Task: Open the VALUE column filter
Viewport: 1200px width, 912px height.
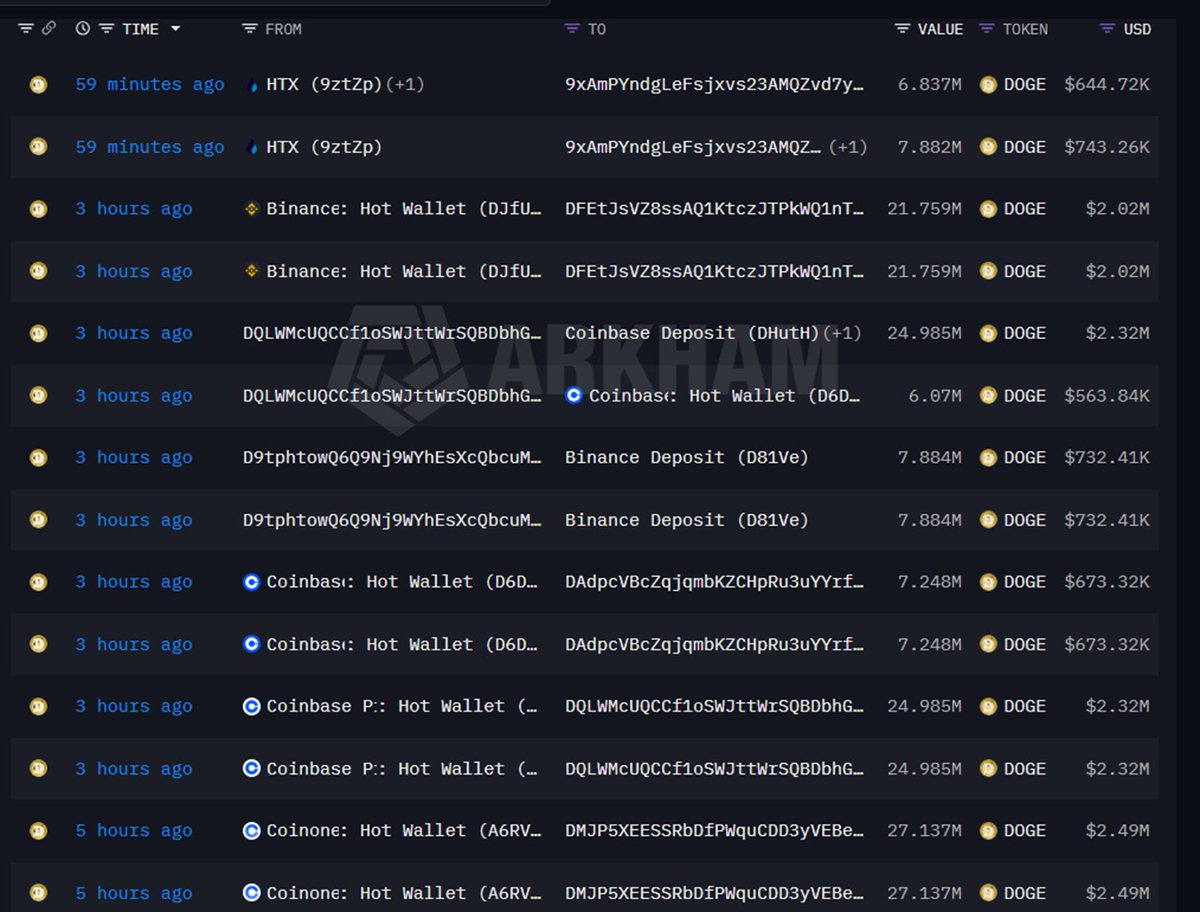Action: coord(902,29)
